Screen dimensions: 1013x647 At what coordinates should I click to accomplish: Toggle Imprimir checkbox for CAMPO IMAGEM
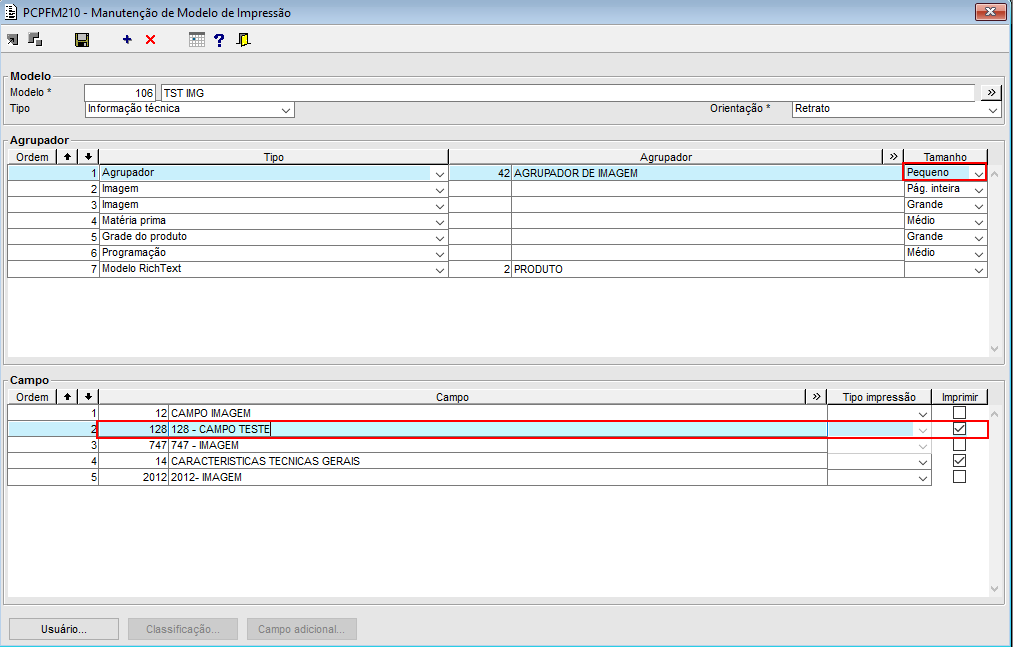click(x=959, y=412)
